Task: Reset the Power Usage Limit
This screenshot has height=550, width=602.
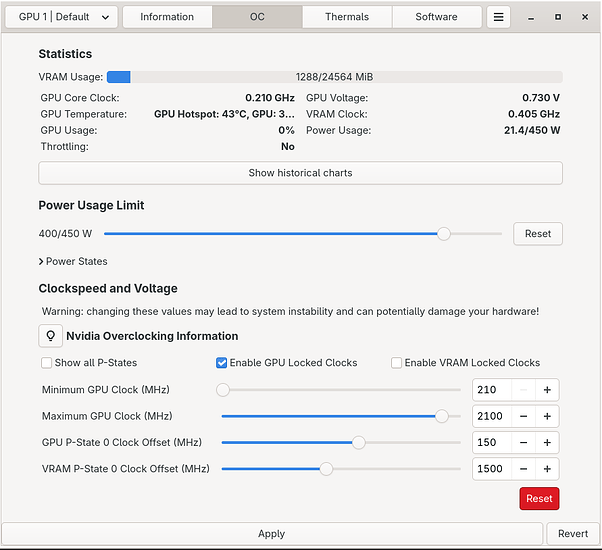Action: [538, 234]
